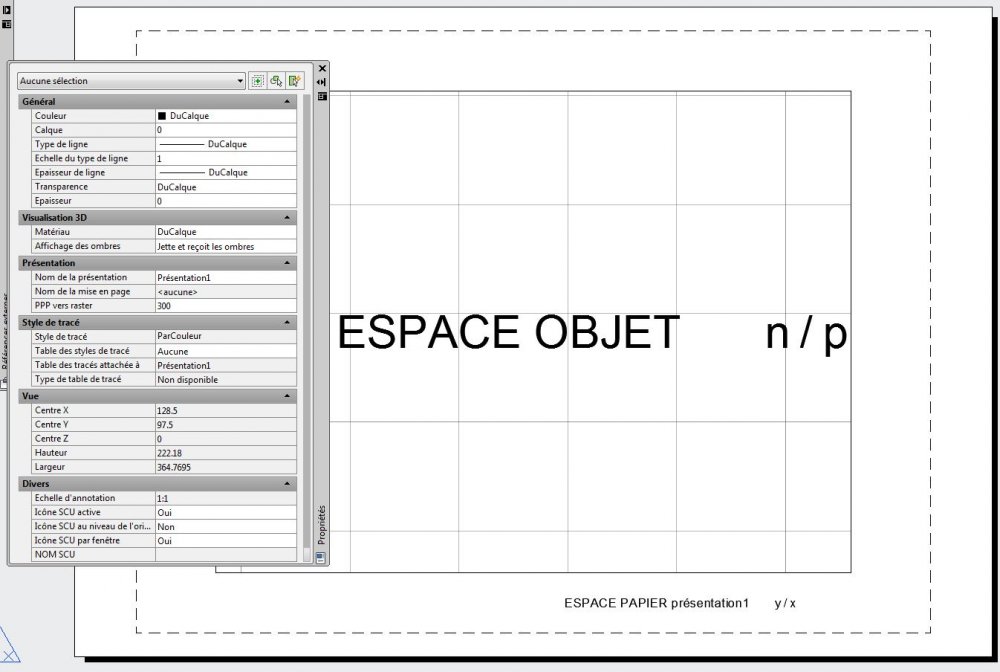Collapse the Général section
Viewport: 1000px width, 672px height.
pyautogui.click(x=287, y=101)
